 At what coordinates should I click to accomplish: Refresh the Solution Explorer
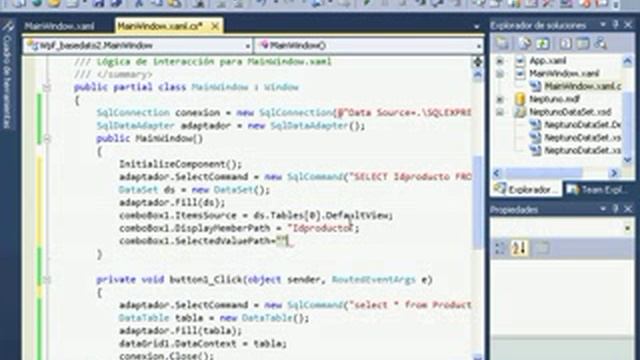coord(542,43)
